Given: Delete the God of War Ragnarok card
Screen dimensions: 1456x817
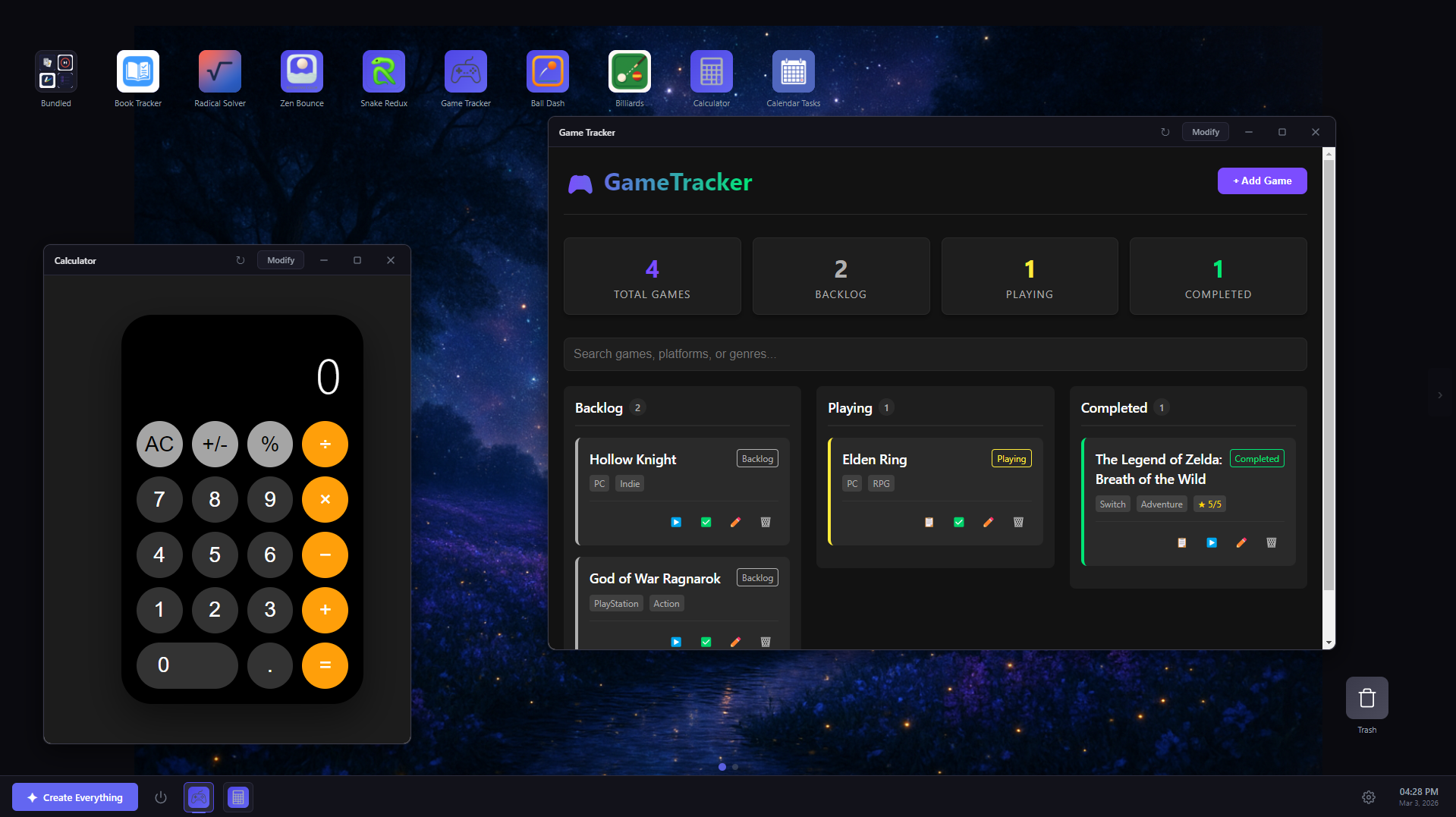Looking at the screenshot, I should (766, 642).
